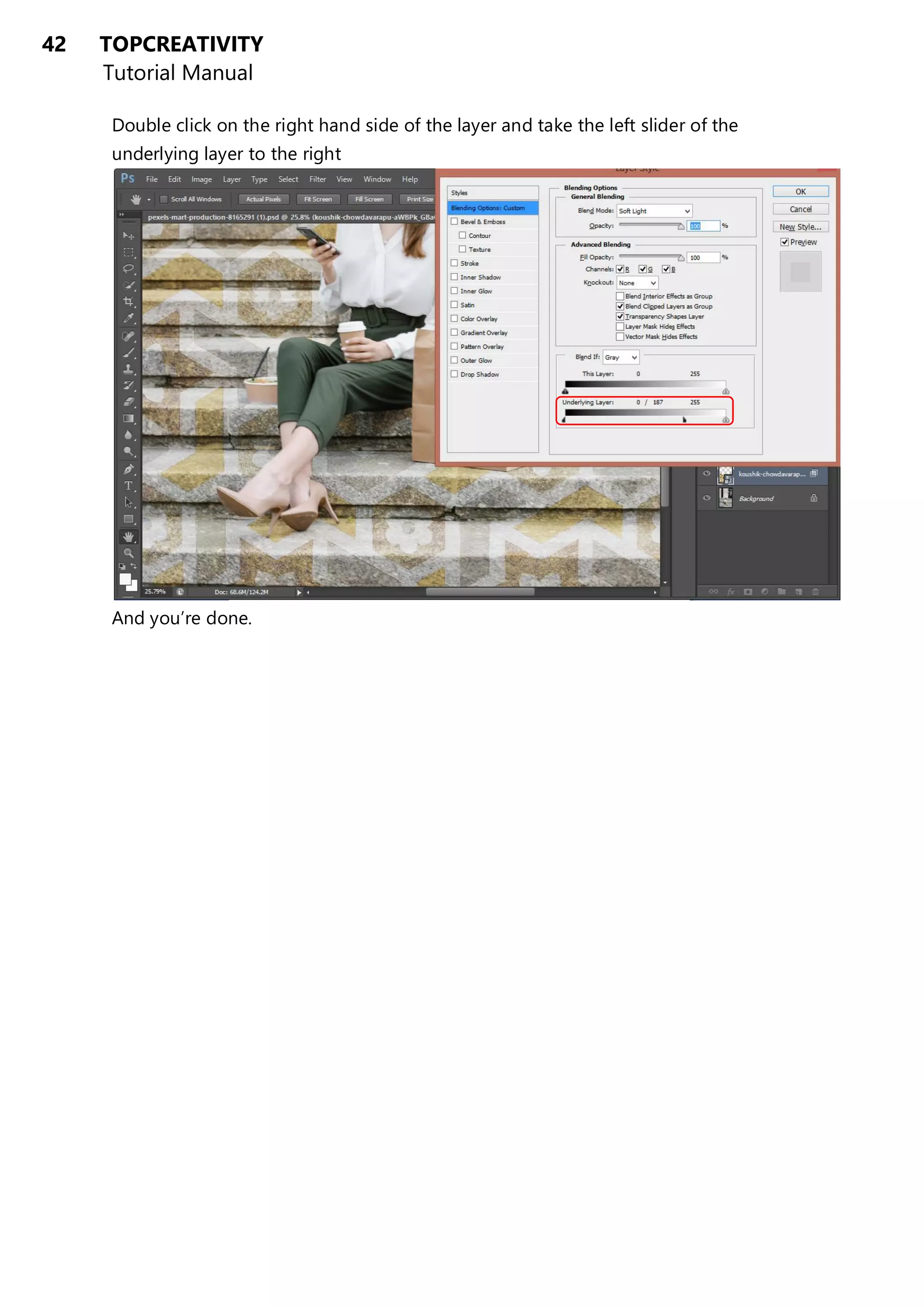Open the Layer menu
The height and width of the screenshot is (1306, 924).
tap(231, 179)
